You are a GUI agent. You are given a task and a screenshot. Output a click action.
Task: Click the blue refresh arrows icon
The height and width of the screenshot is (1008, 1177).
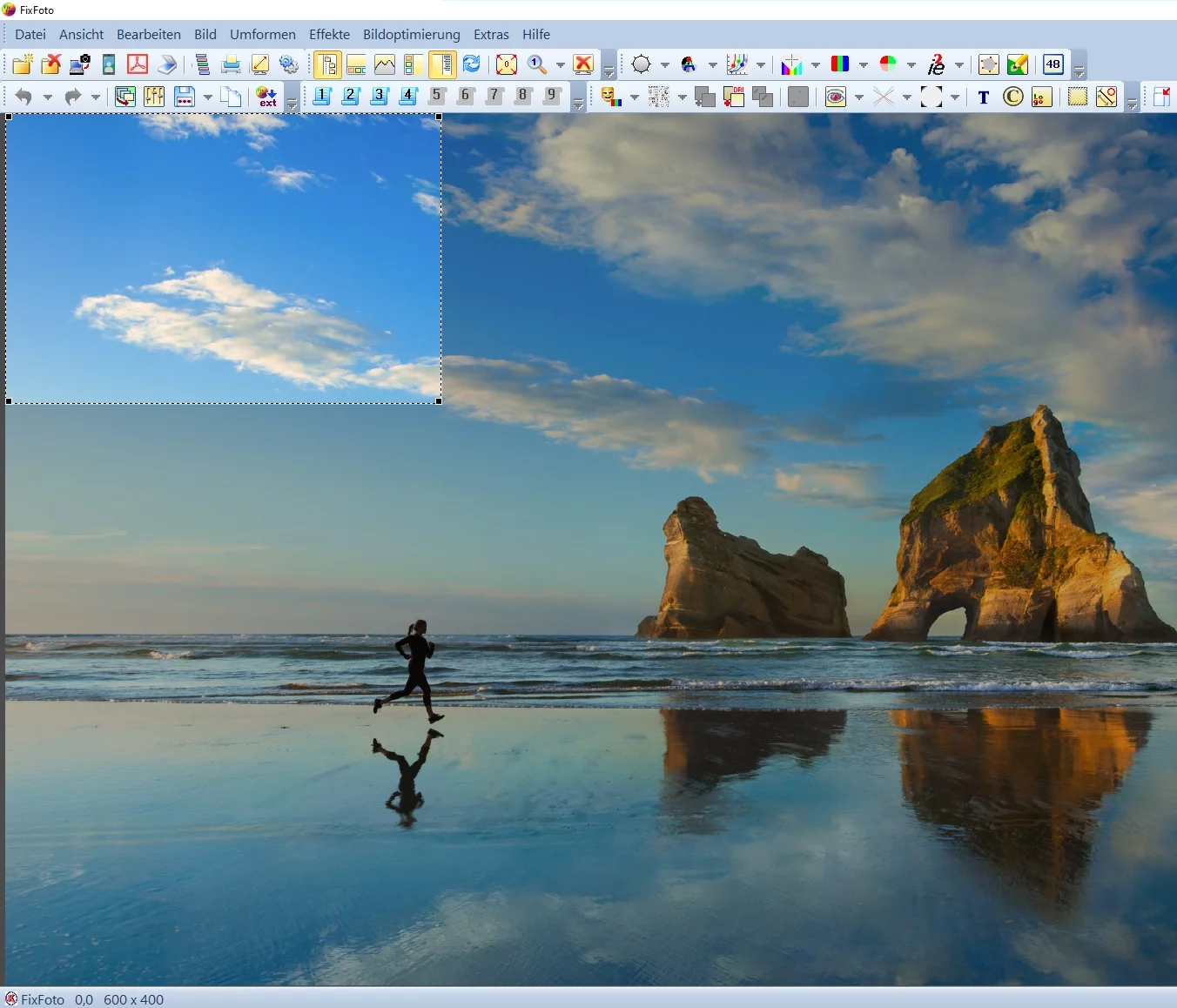point(471,64)
